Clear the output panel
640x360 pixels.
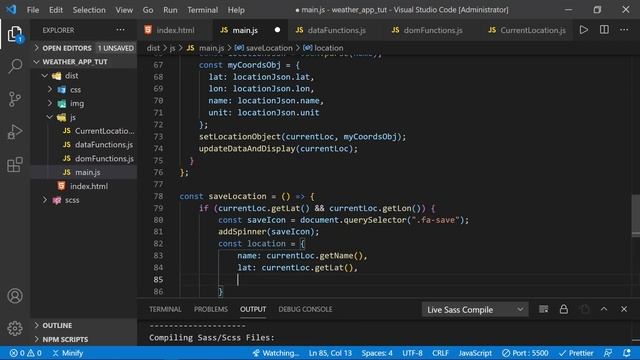[544, 309]
